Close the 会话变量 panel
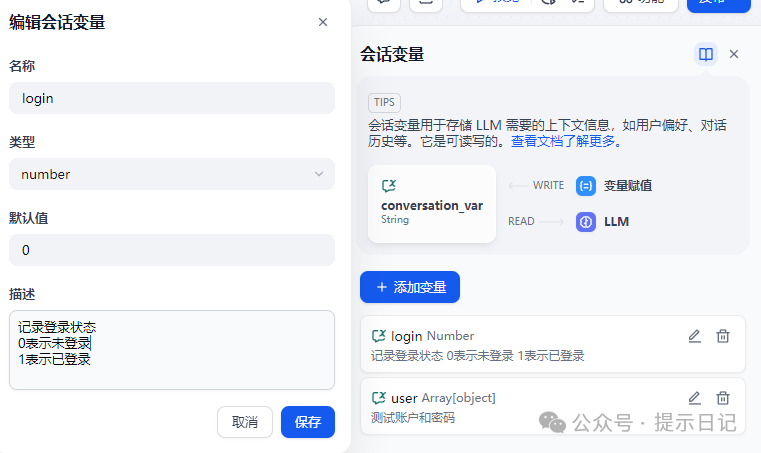 [x=734, y=54]
